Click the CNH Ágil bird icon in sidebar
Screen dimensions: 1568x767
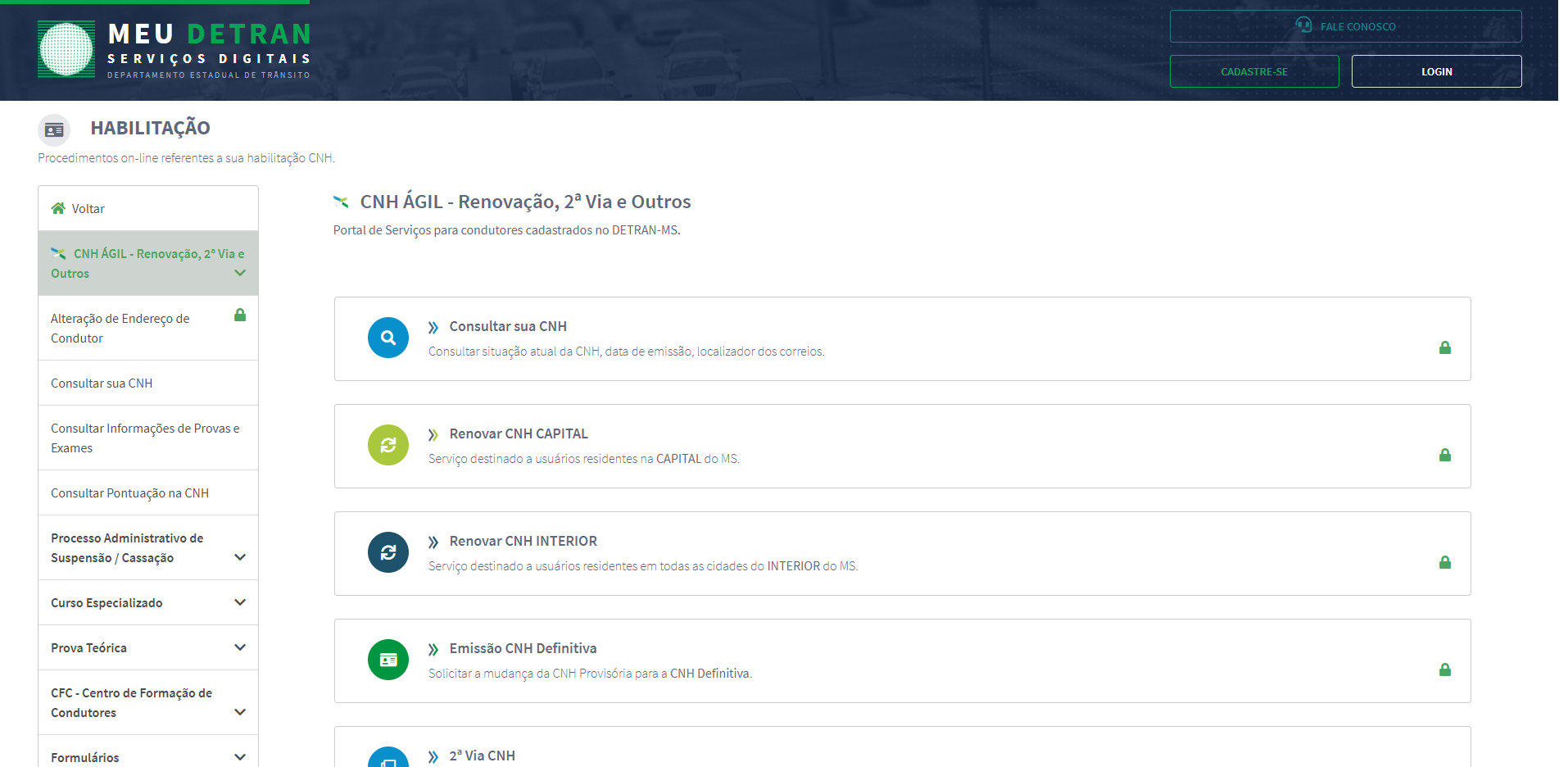[58, 253]
